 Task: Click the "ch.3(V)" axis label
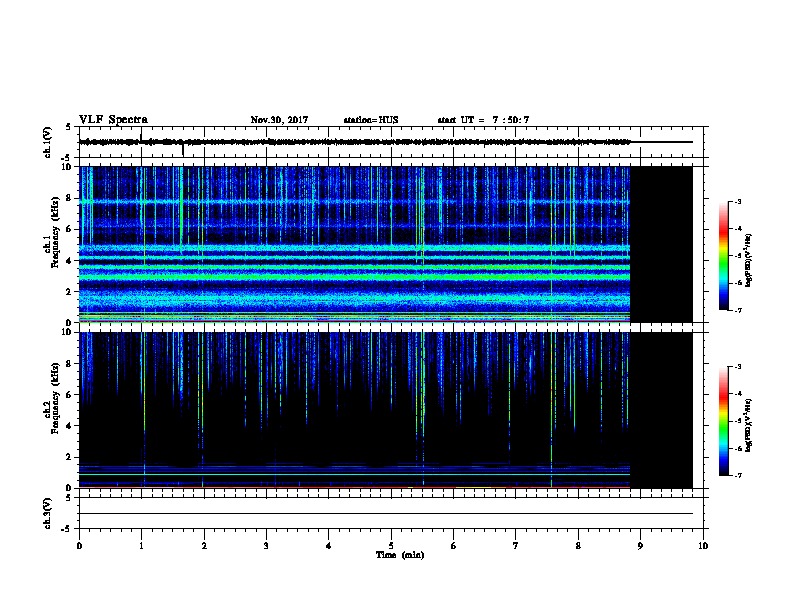tap(47, 513)
